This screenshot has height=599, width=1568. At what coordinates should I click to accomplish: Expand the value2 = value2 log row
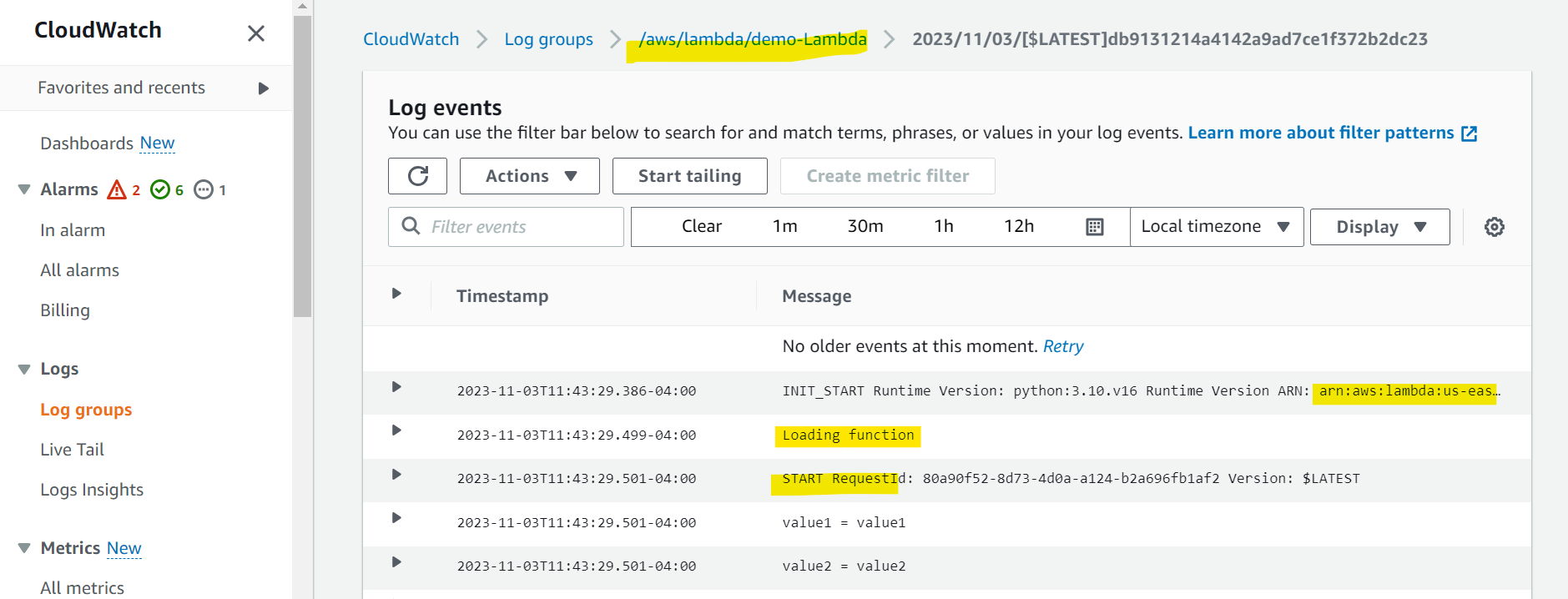[x=396, y=562]
